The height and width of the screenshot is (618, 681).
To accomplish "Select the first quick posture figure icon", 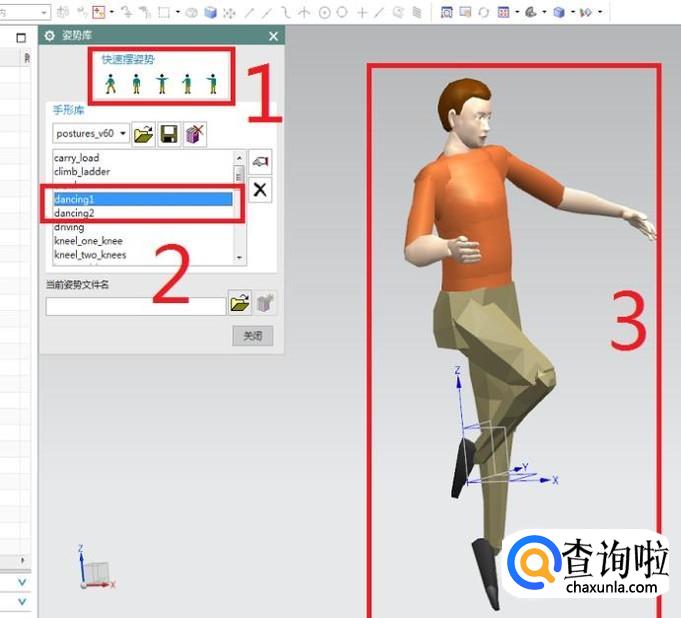I will [x=111, y=83].
